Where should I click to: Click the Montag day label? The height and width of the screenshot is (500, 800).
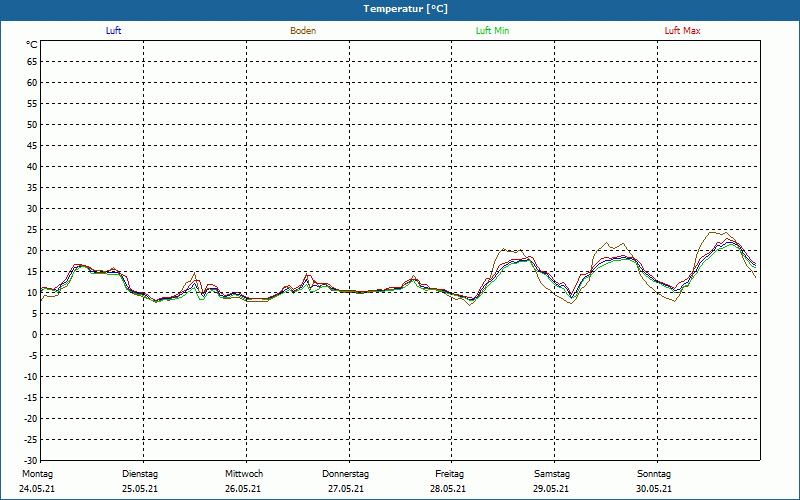(37, 474)
